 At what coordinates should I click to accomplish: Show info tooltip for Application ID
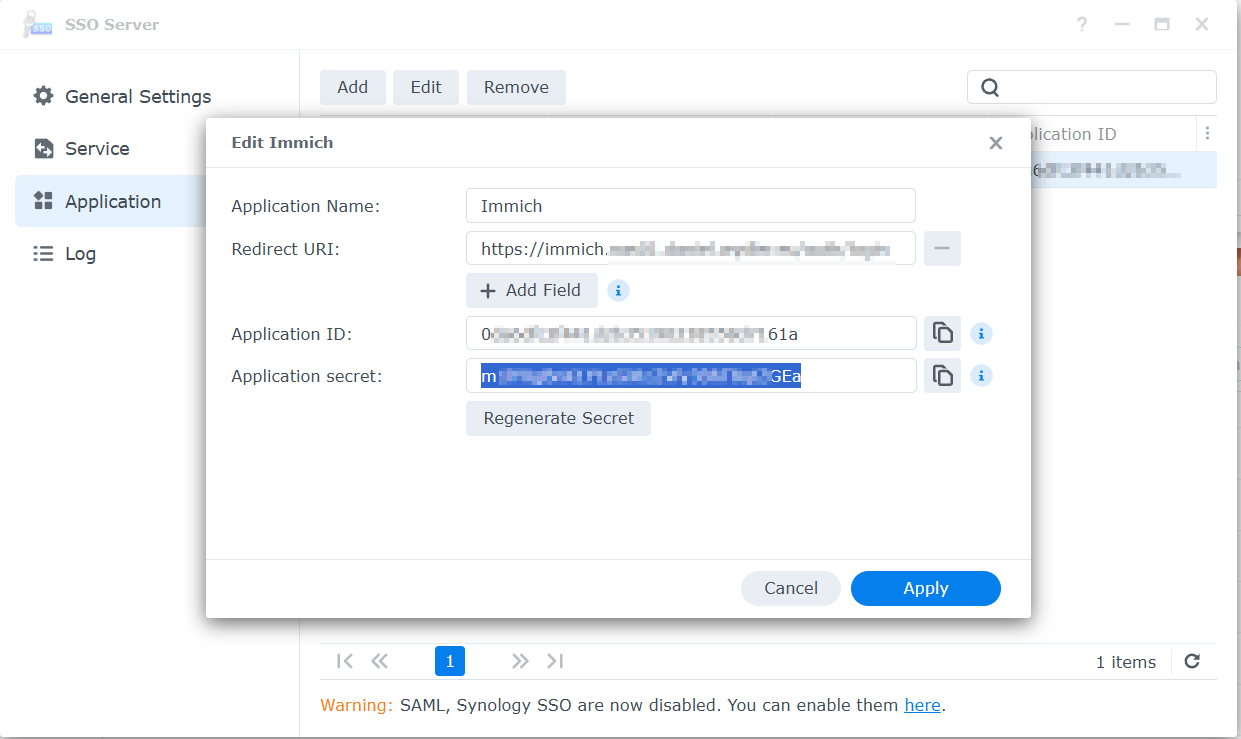click(982, 333)
